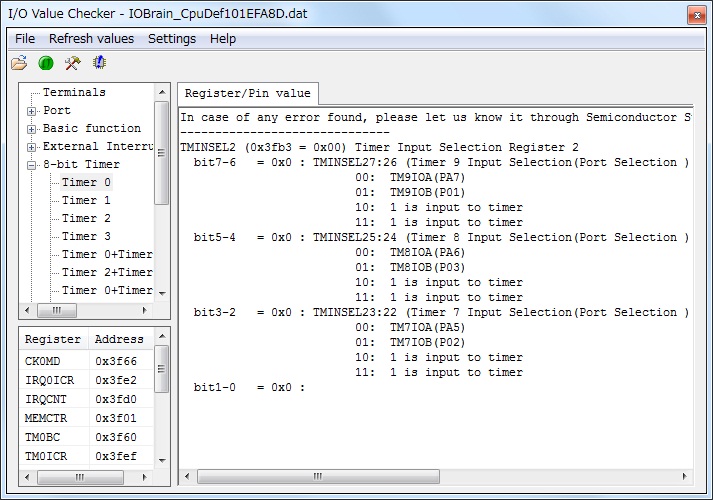Open the Settings menu
The image size is (713, 500).
click(x=172, y=39)
